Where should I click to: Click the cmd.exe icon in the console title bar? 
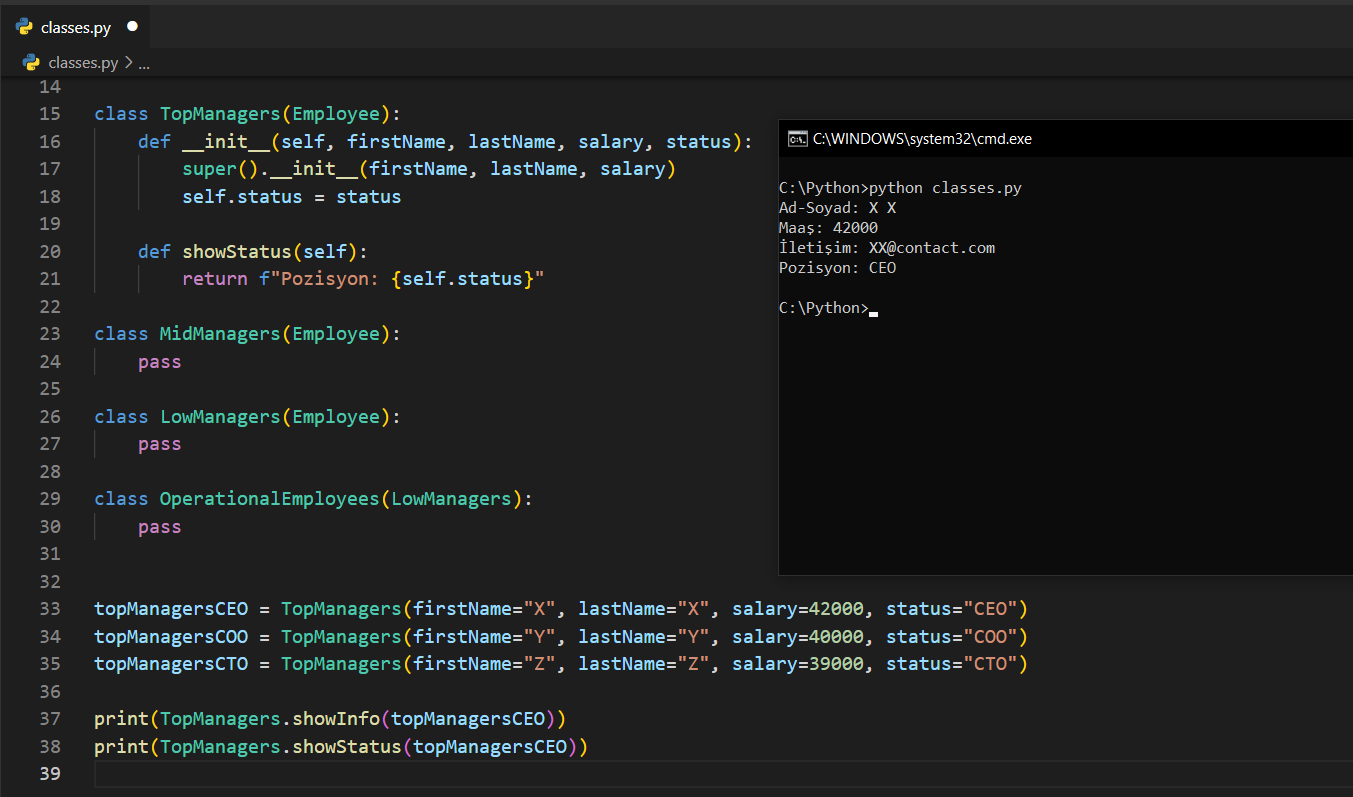click(797, 139)
